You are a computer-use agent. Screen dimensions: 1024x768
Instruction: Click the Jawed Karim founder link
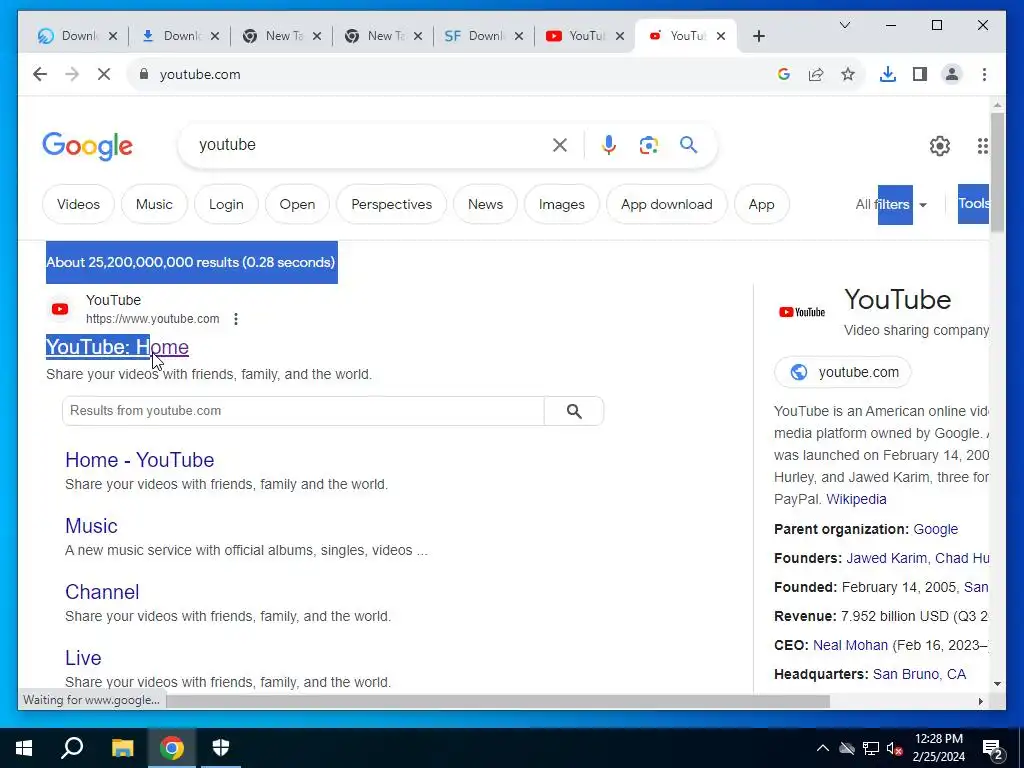(886, 558)
